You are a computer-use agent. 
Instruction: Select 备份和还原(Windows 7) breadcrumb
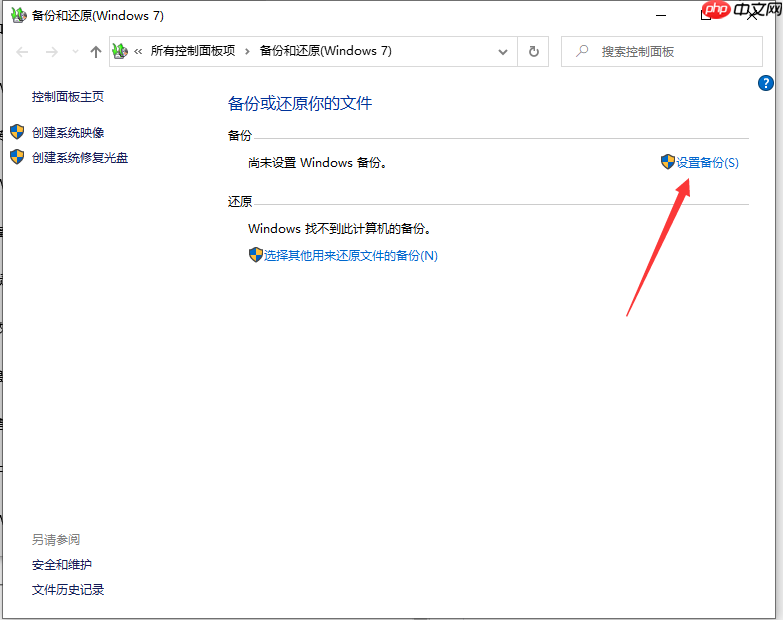click(326, 51)
